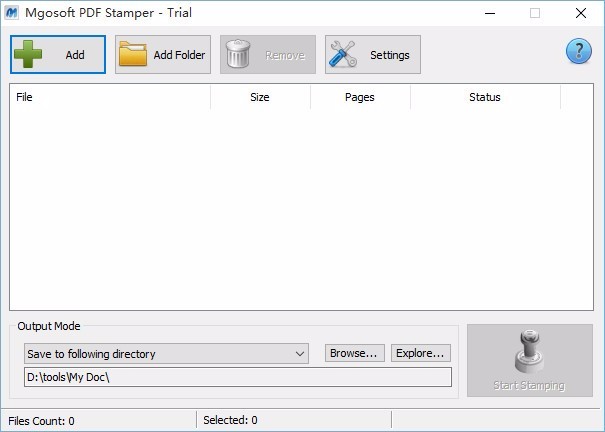Click the Start Stamping button
The width and height of the screenshot is (605, 432).
tap(530, 360)
